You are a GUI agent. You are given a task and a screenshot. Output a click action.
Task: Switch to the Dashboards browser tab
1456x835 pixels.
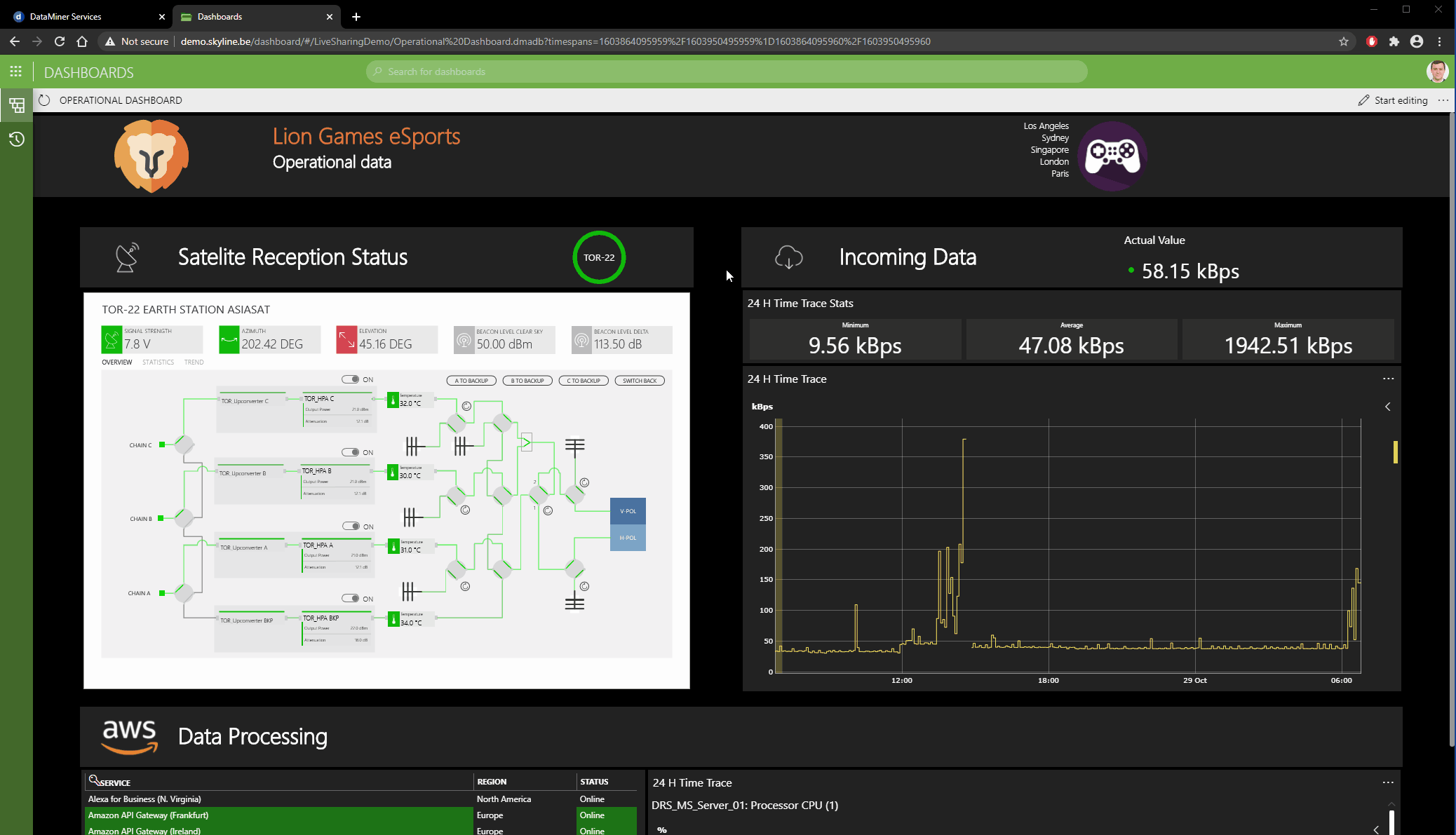coord(257,16)
